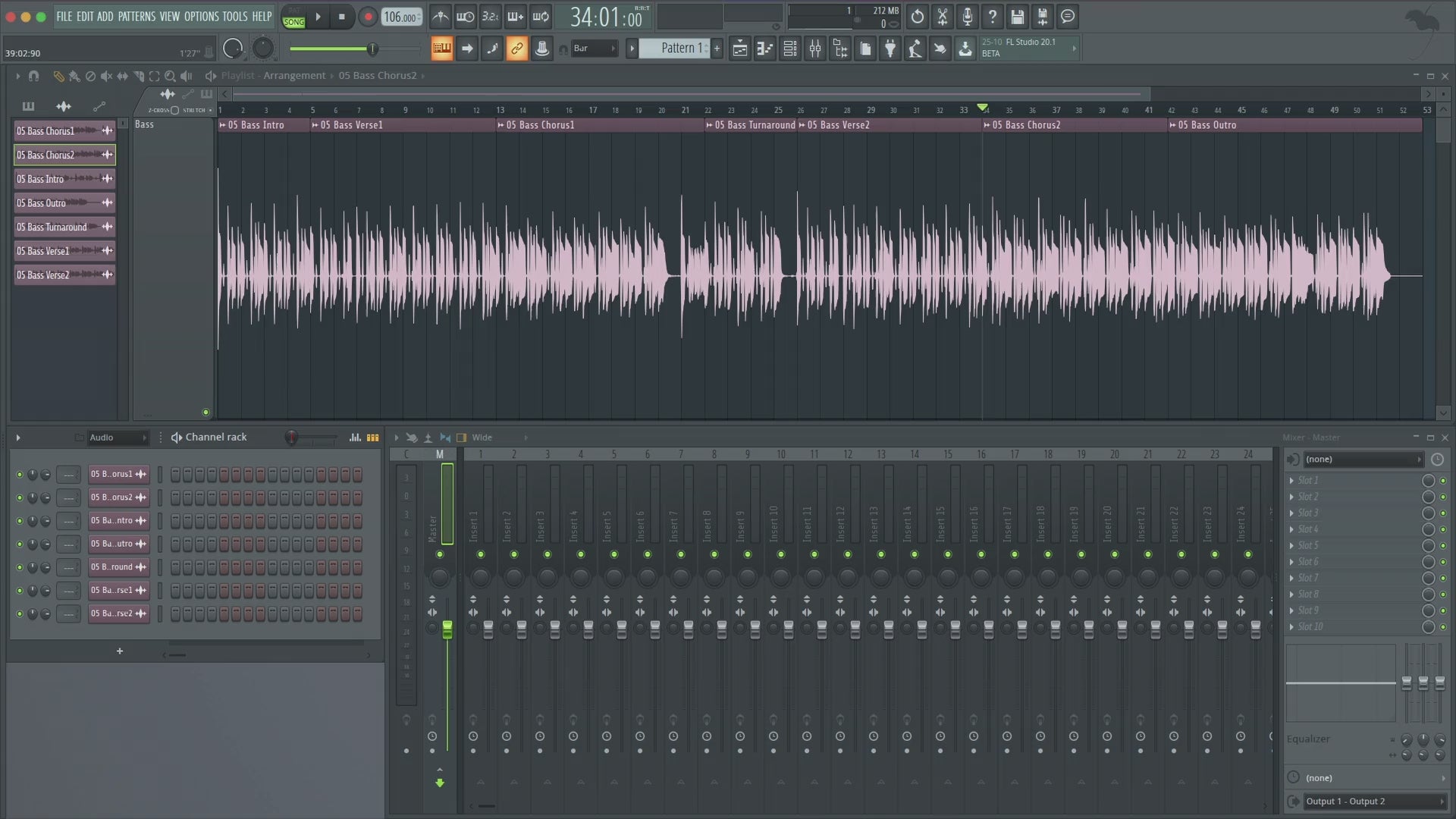1456x819 pixels.
Task: Add a new channel with plus button
Action: (119, 651)
